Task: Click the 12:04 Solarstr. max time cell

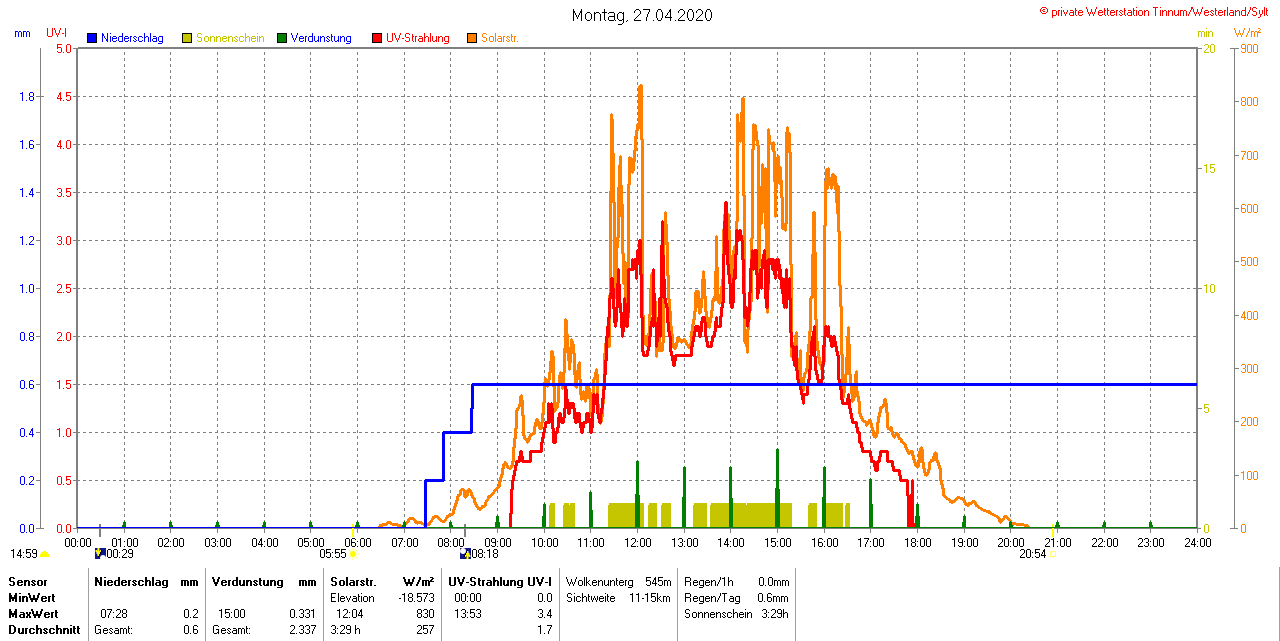Action: pos(350,613)
